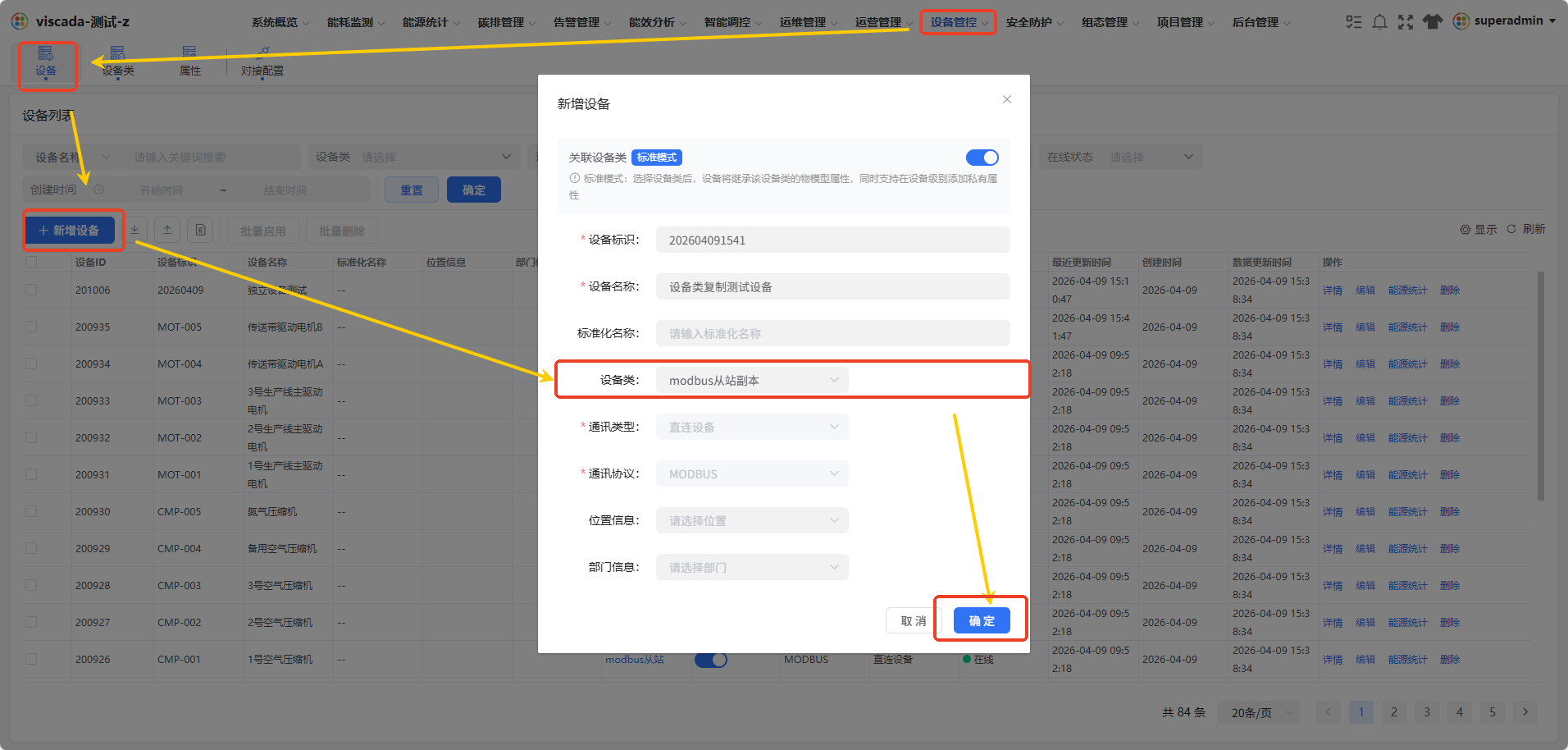Screen dimensions: 1568x750
Task: Click the 批量删除 button
Action: (342, 231)
